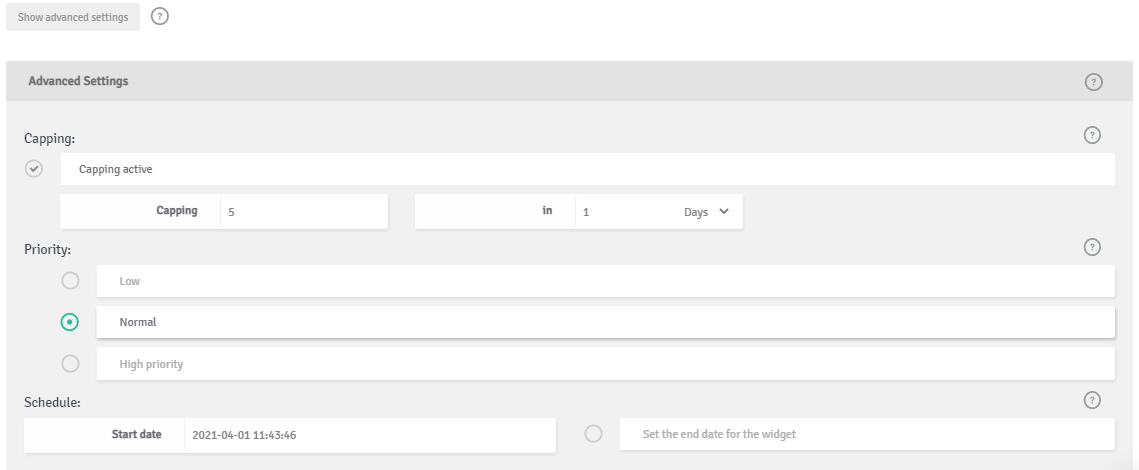The image size is (1139, 470).
Task: Open the Priority section help icon
Action: 1092,247
